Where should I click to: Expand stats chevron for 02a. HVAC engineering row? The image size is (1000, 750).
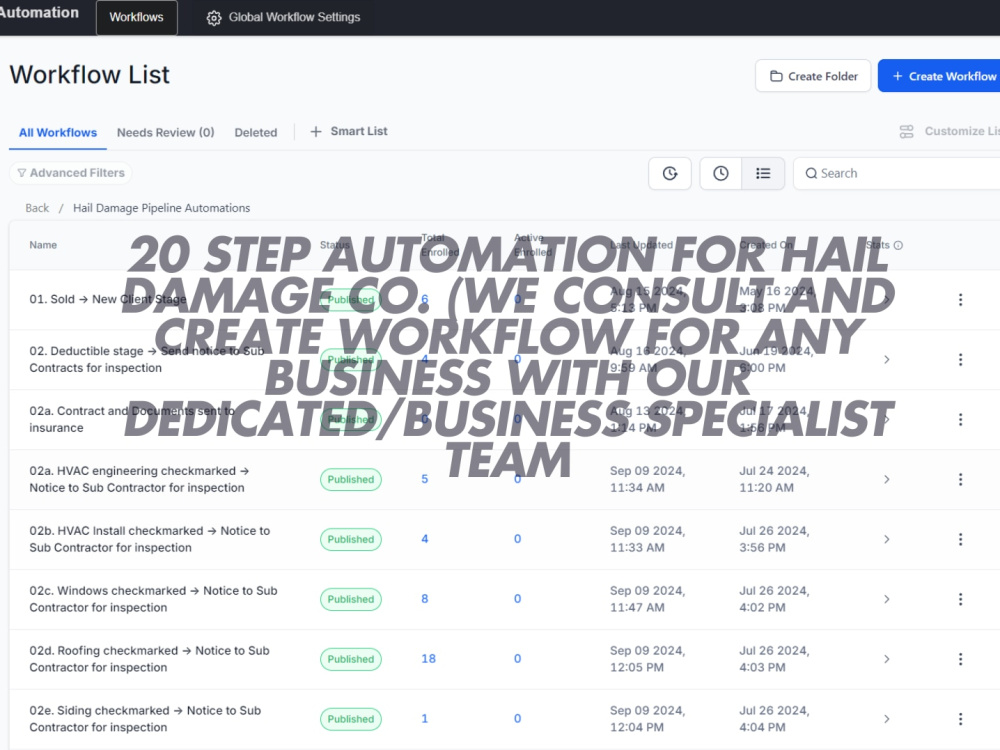[x=886, y=480]
